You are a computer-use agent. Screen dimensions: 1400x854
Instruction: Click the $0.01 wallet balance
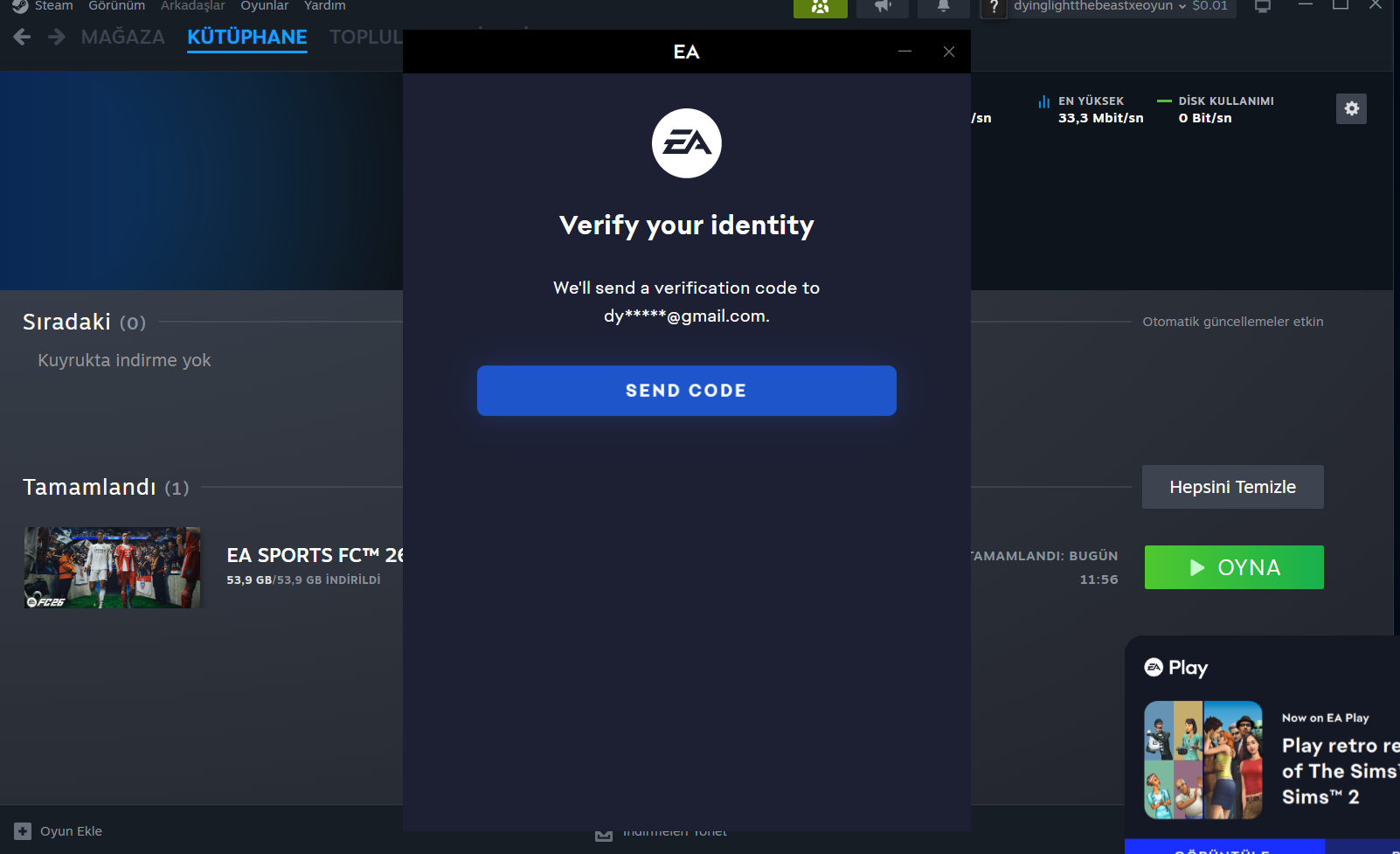pos(1210,6)
